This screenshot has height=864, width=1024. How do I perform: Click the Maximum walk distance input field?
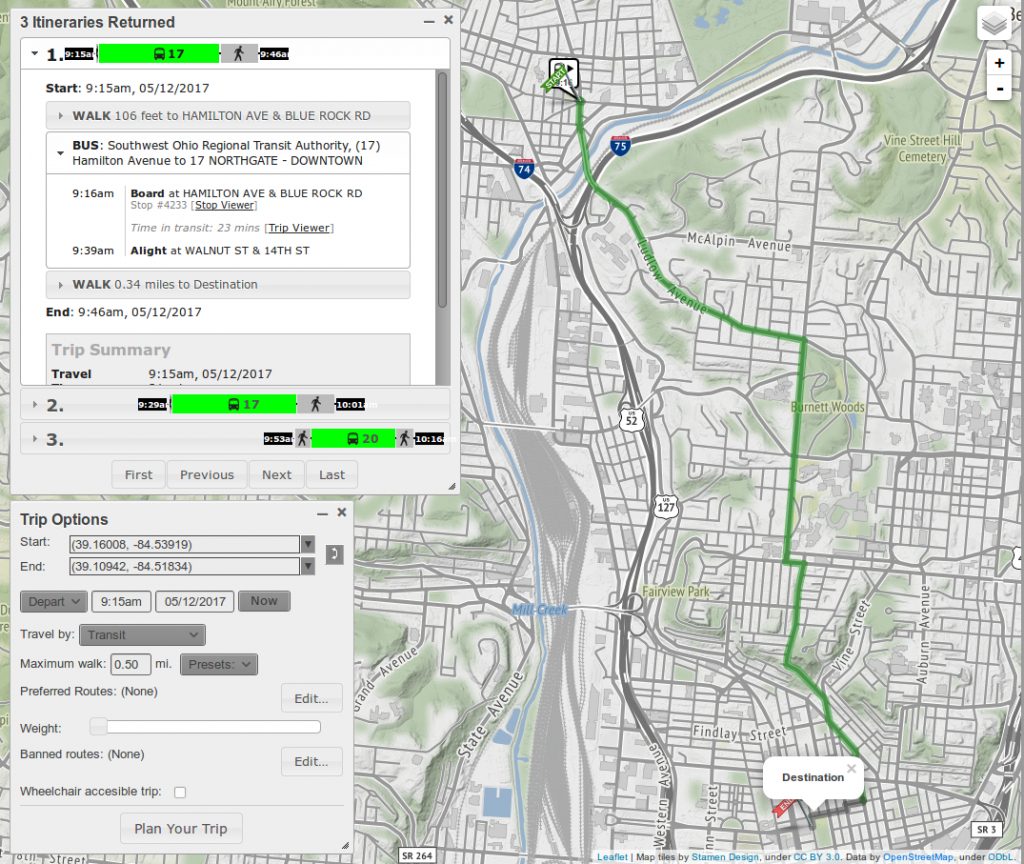coord(130,663)
